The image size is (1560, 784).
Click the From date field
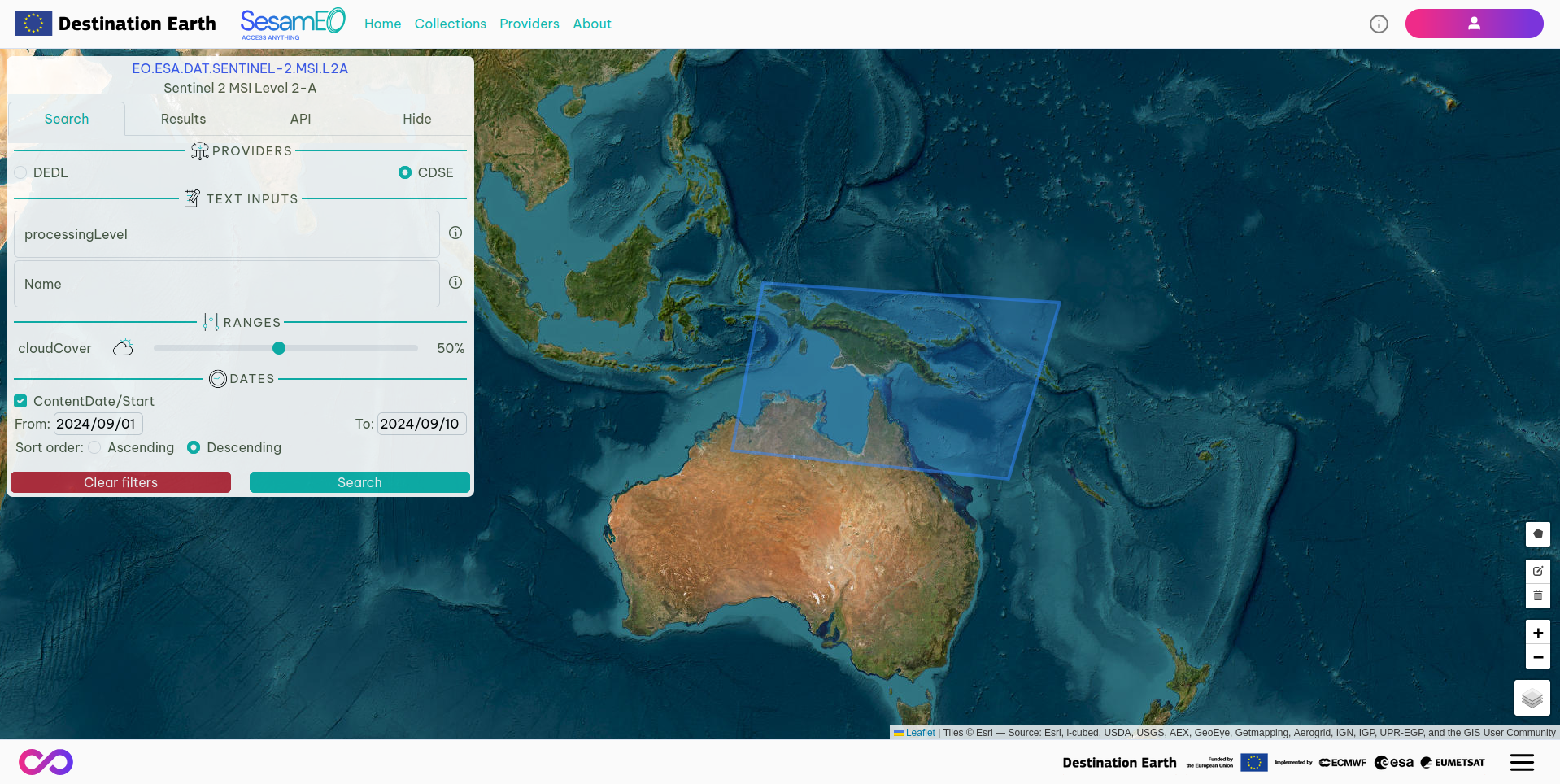tap(98, 424)
